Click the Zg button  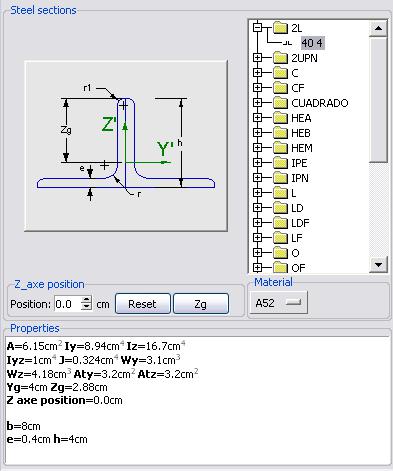pos(201,304)
